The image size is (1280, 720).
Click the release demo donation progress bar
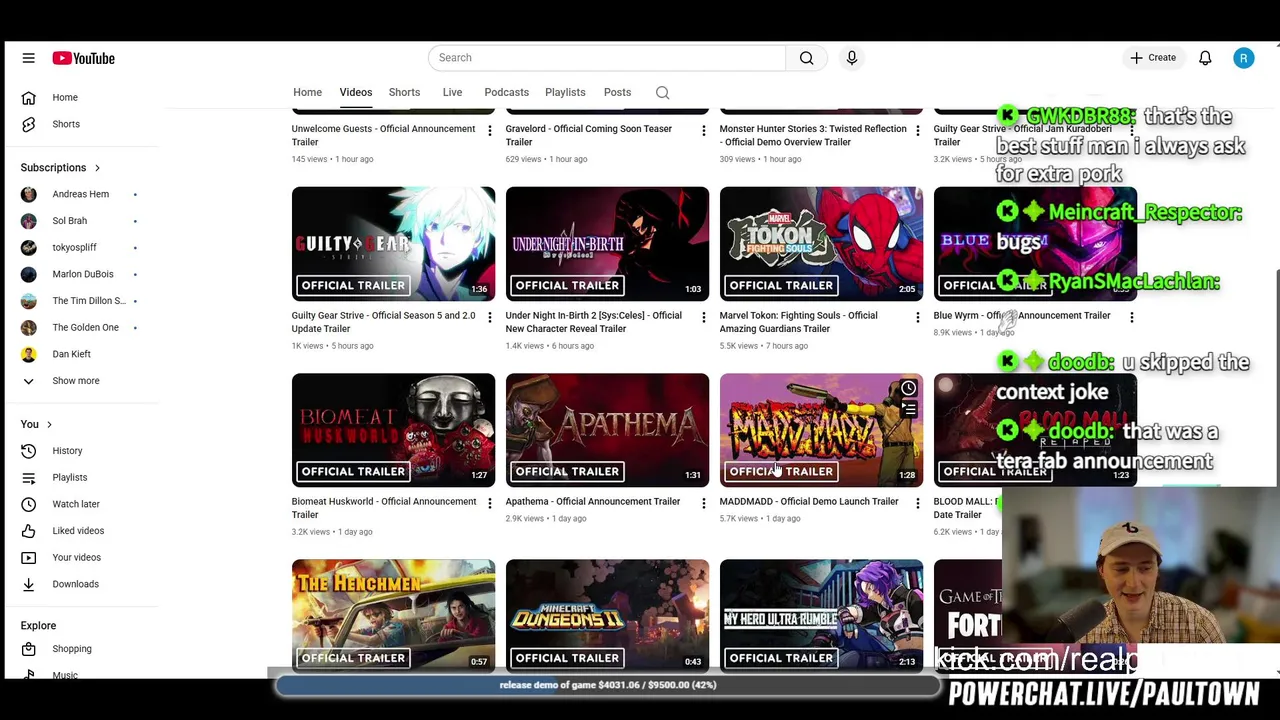607,685
